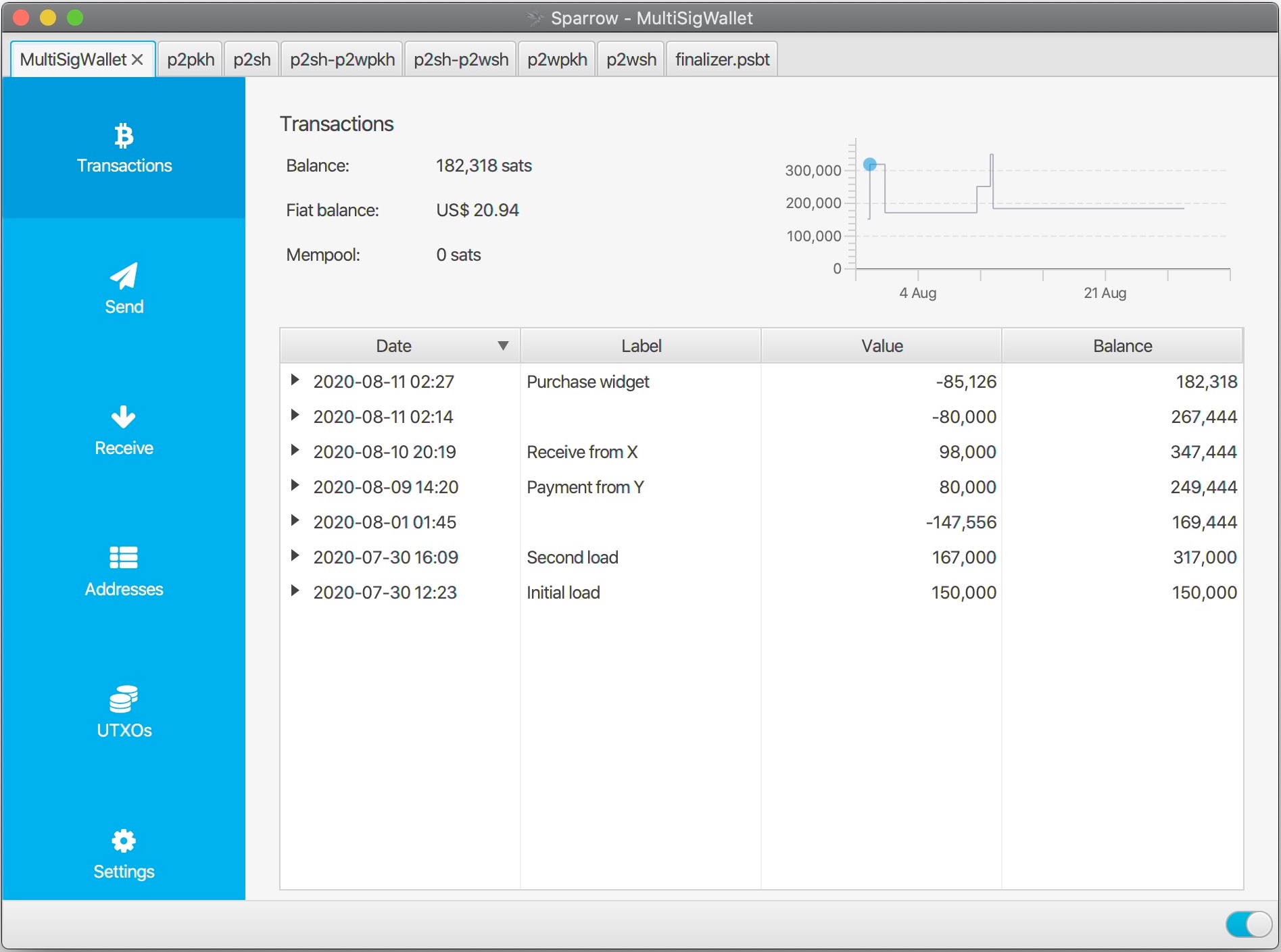
Task: Click the 167,000 value cell
Action: click(881, 557)
